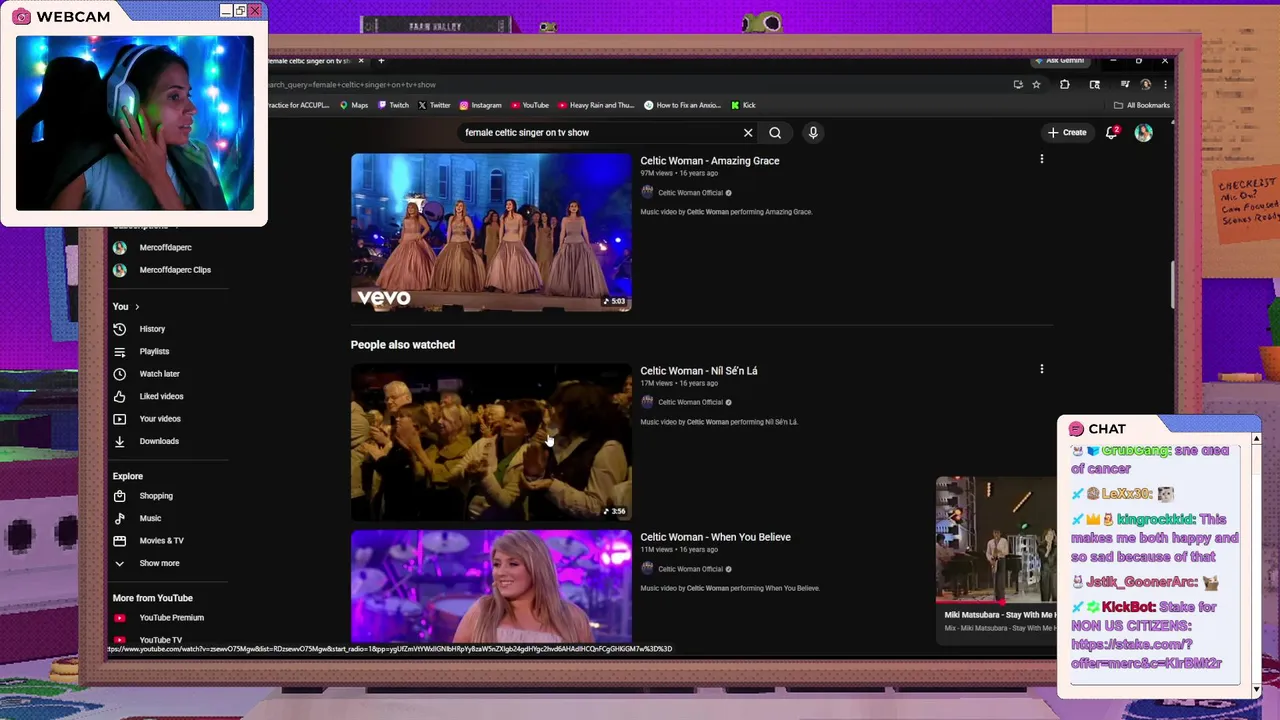Close the current browser tab
Image resolution: width=1280 pixels, height=720 pixels.
361,61
